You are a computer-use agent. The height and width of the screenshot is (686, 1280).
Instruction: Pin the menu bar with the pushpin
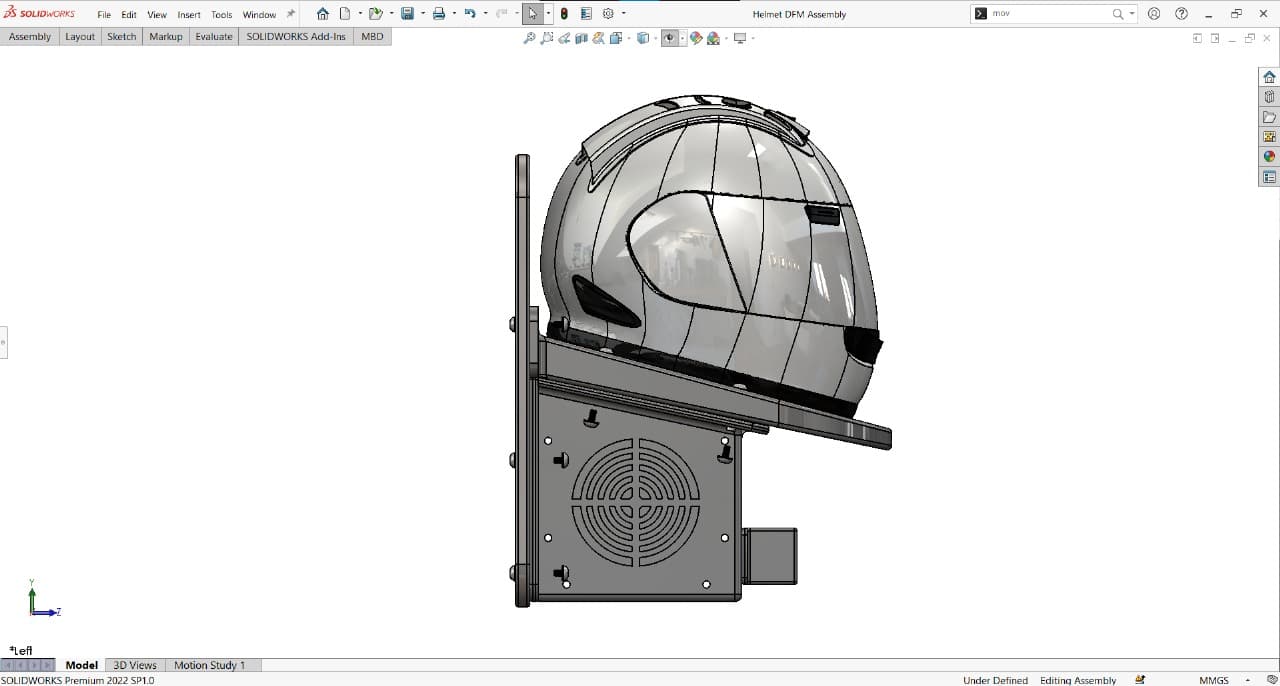[291, 14]
